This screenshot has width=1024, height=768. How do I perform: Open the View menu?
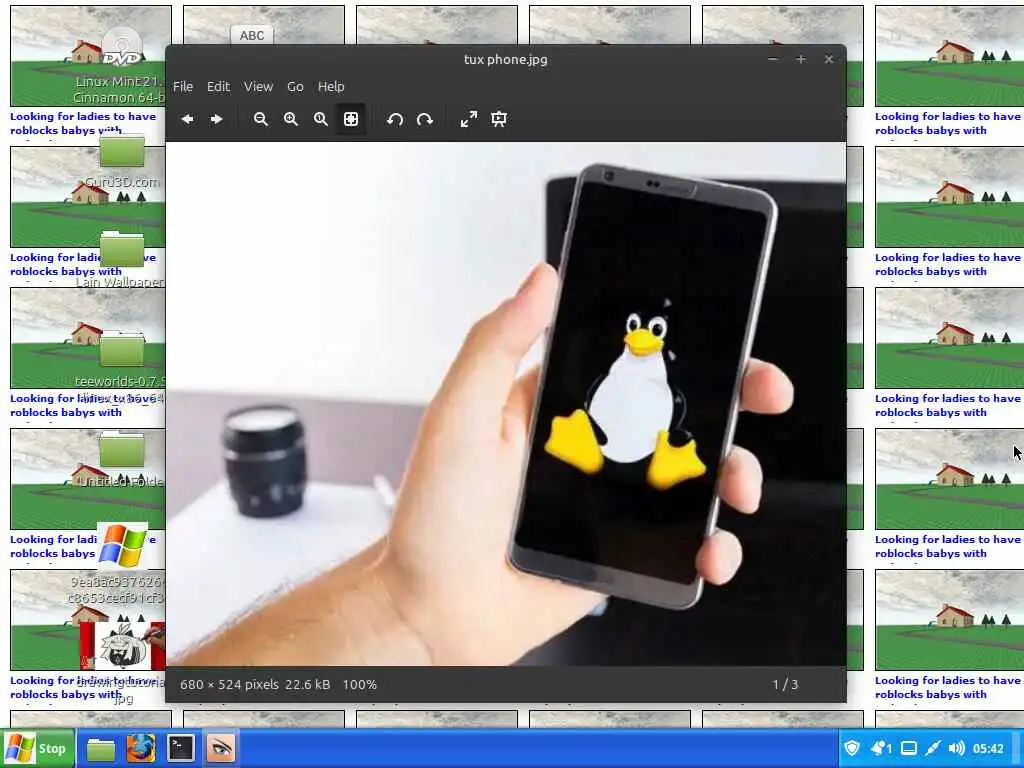click(x=259, y=86)
